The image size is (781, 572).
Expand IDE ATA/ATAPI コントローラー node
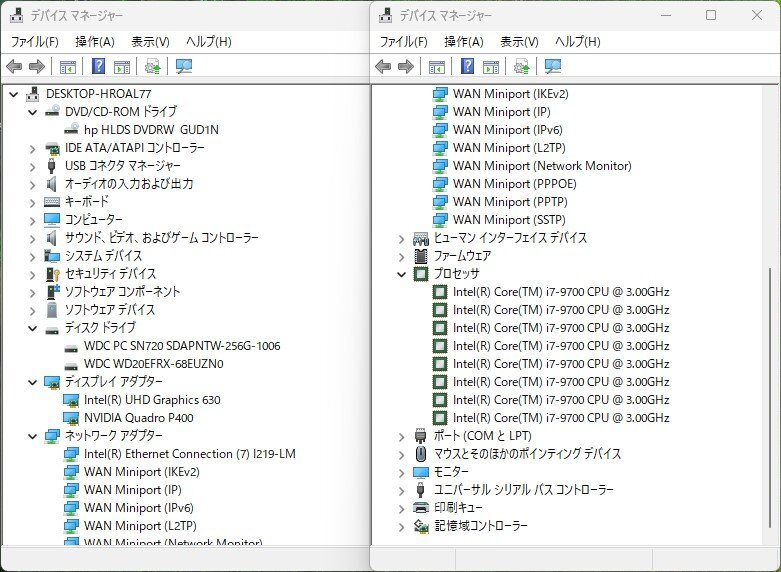tap(33, 148)
